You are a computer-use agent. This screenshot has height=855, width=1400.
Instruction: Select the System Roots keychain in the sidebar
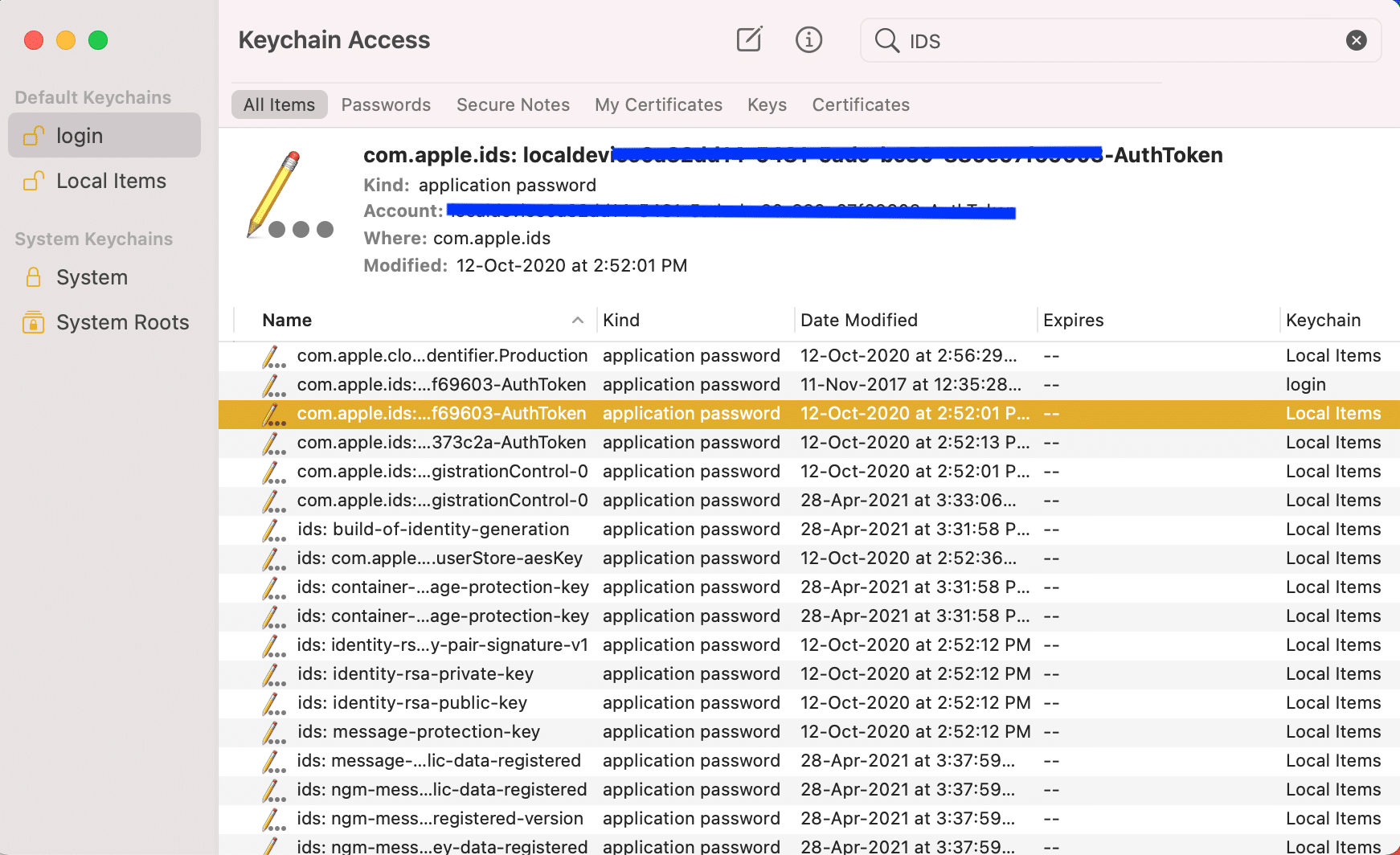tap(122, 321)
